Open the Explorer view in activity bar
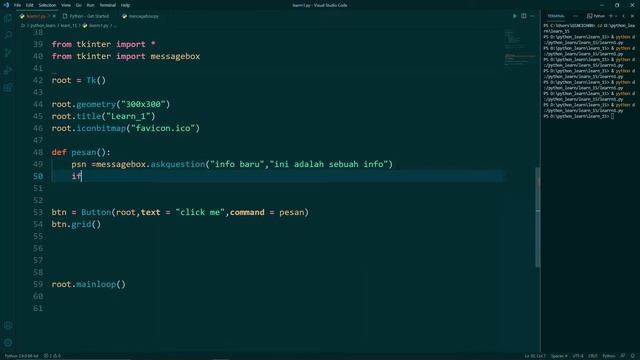The width and height of the screenshot is (640, 360). click(x=8, y=18)
